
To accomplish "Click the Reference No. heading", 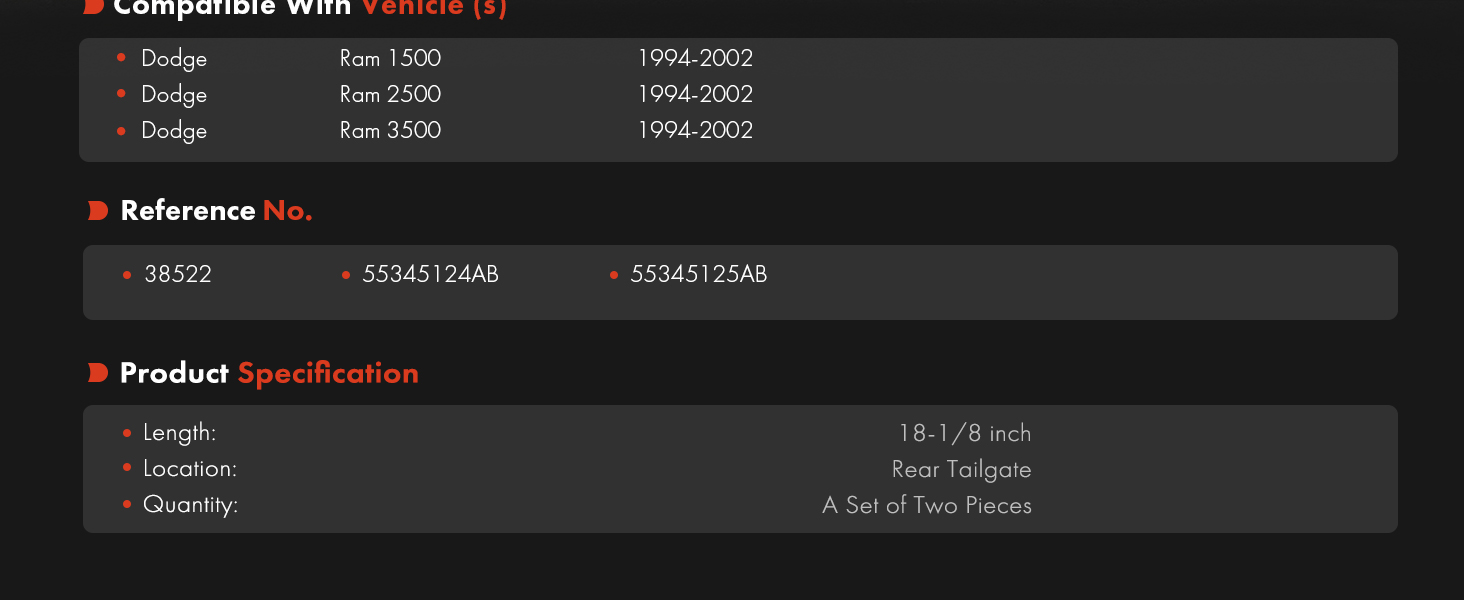I will point(216,211).
